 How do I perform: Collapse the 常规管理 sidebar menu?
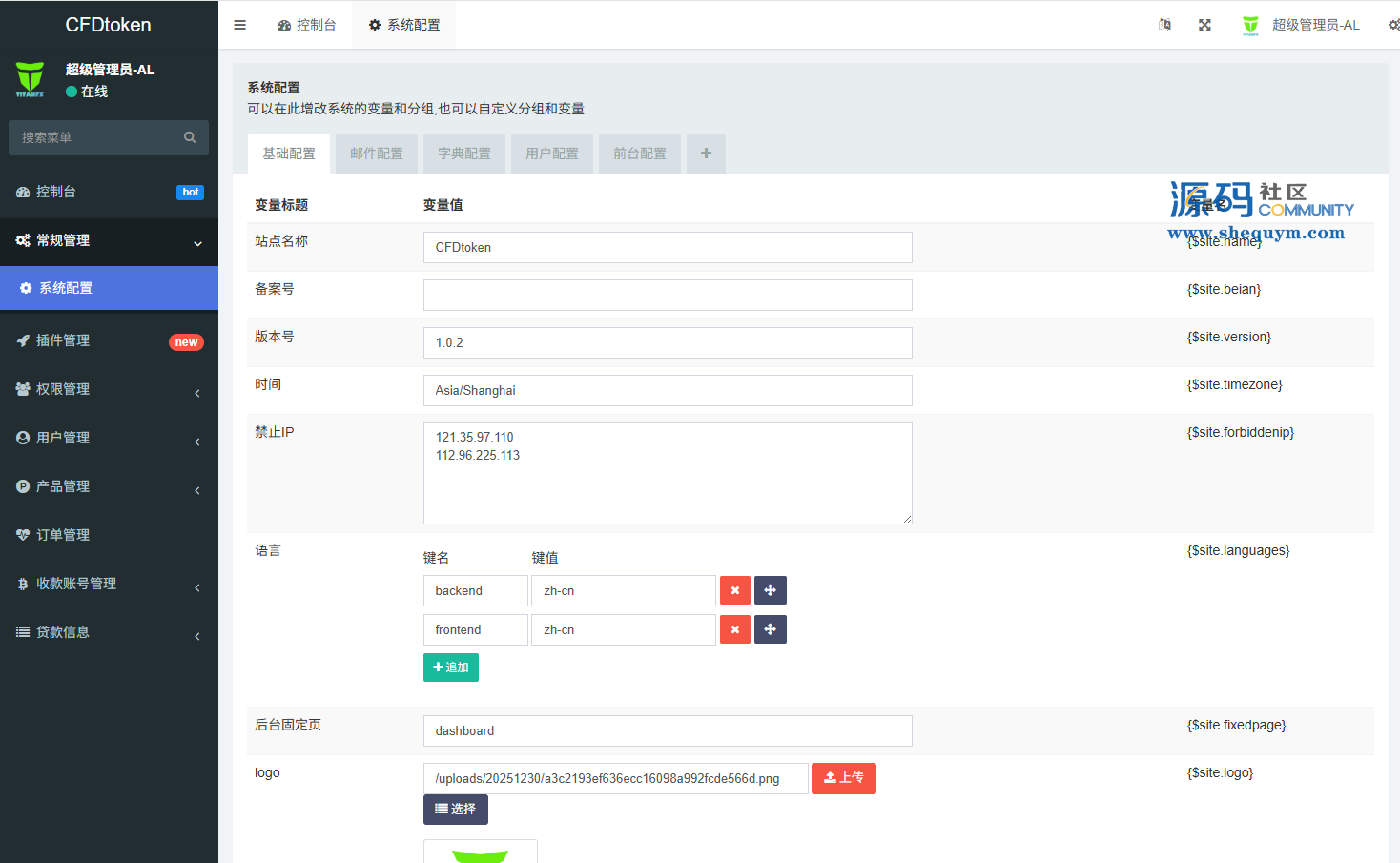(x=109, y=240)
